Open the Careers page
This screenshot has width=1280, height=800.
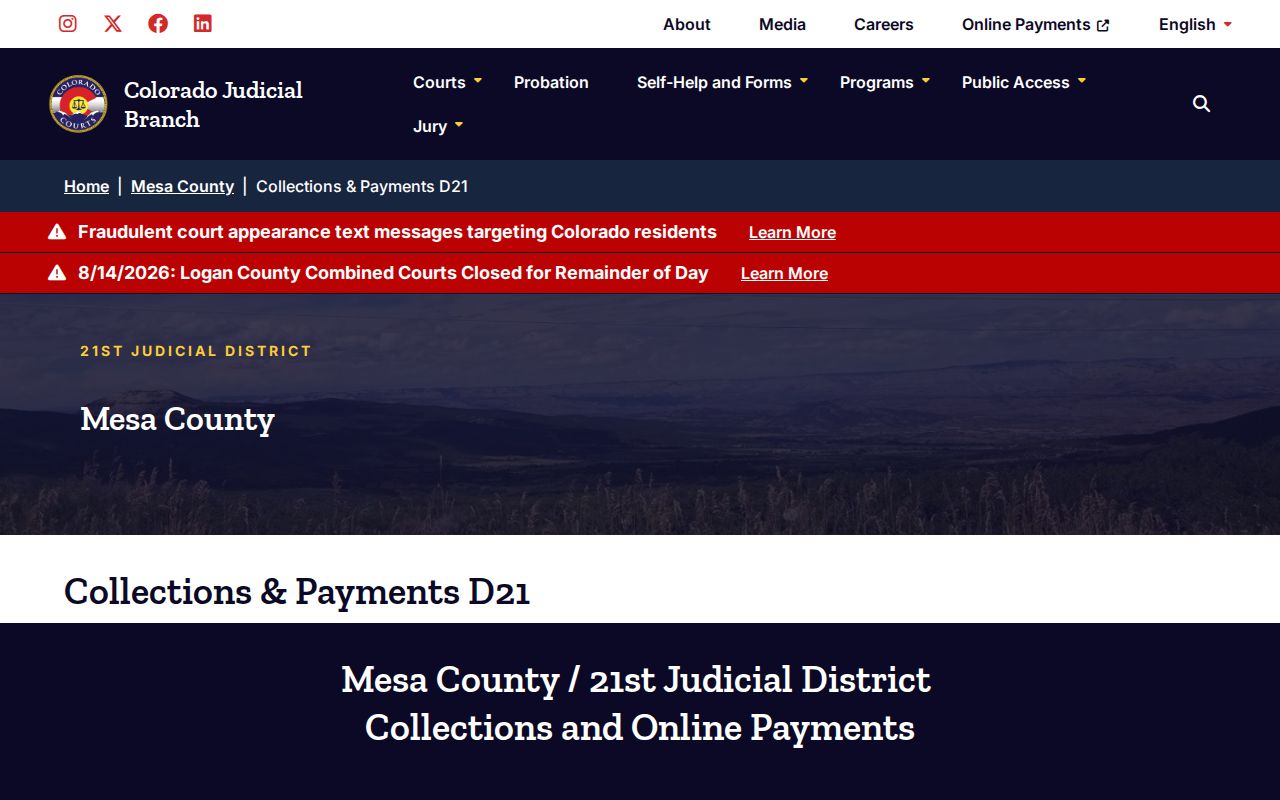(x=884, y=24)
